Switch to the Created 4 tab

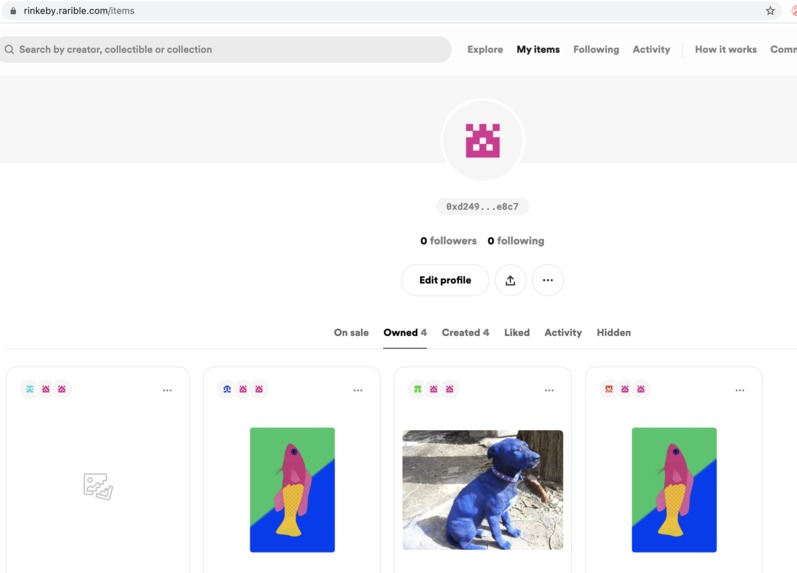(x=465, y=333)
